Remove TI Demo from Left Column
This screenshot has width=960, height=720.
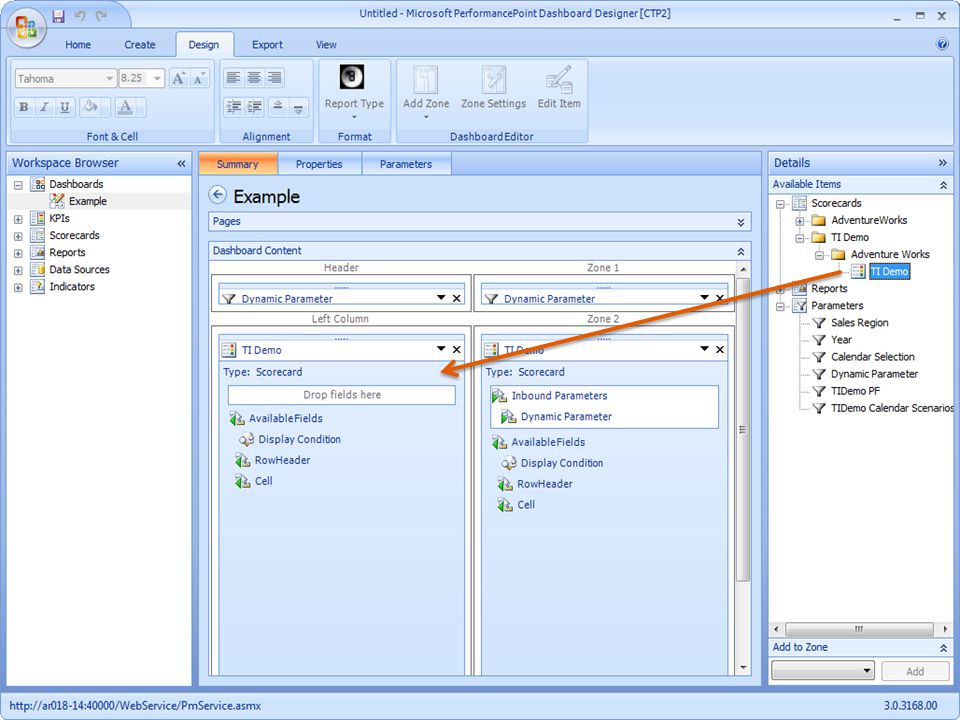[457, 350]
